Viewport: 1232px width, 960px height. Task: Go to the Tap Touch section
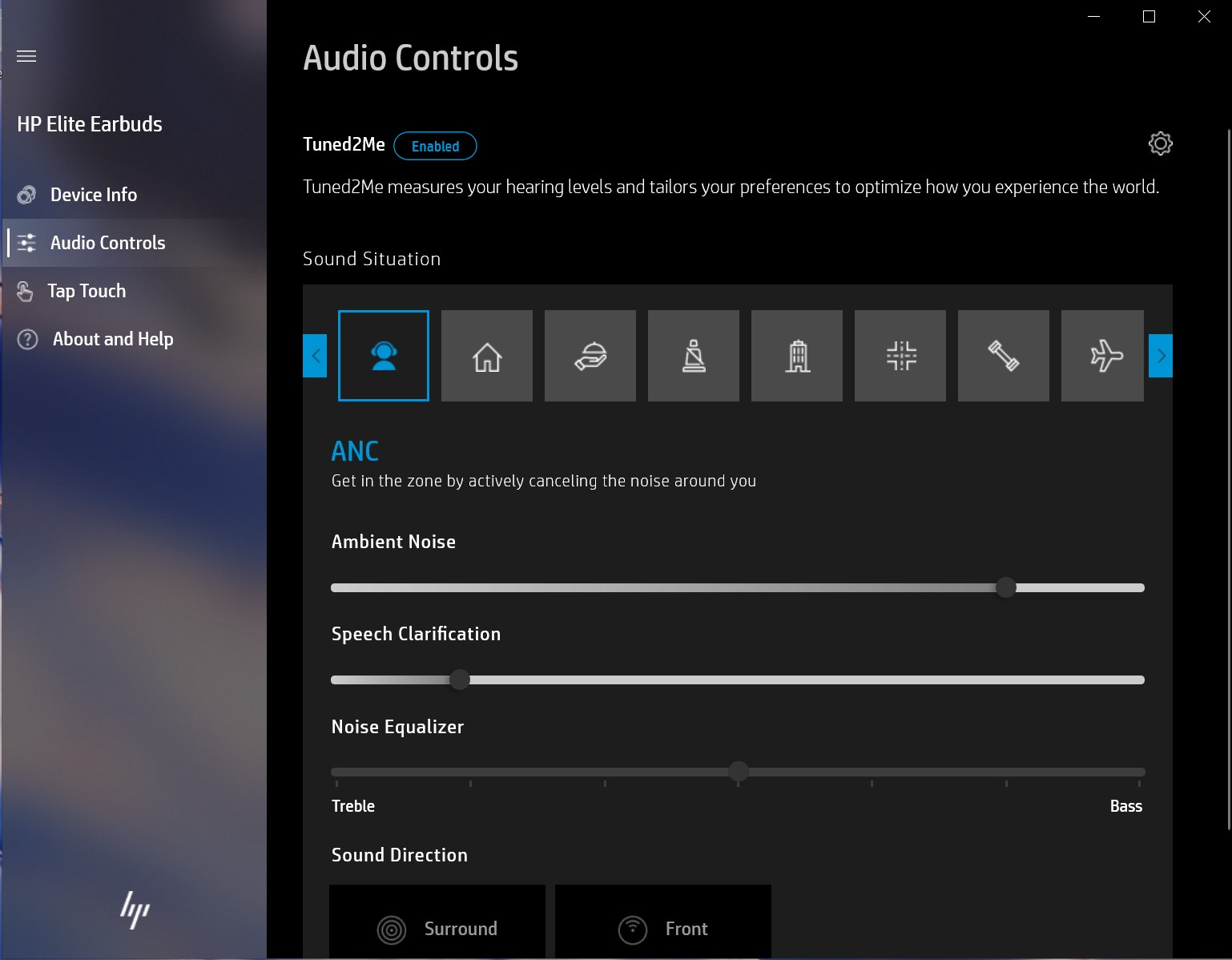tap(87, 291)
